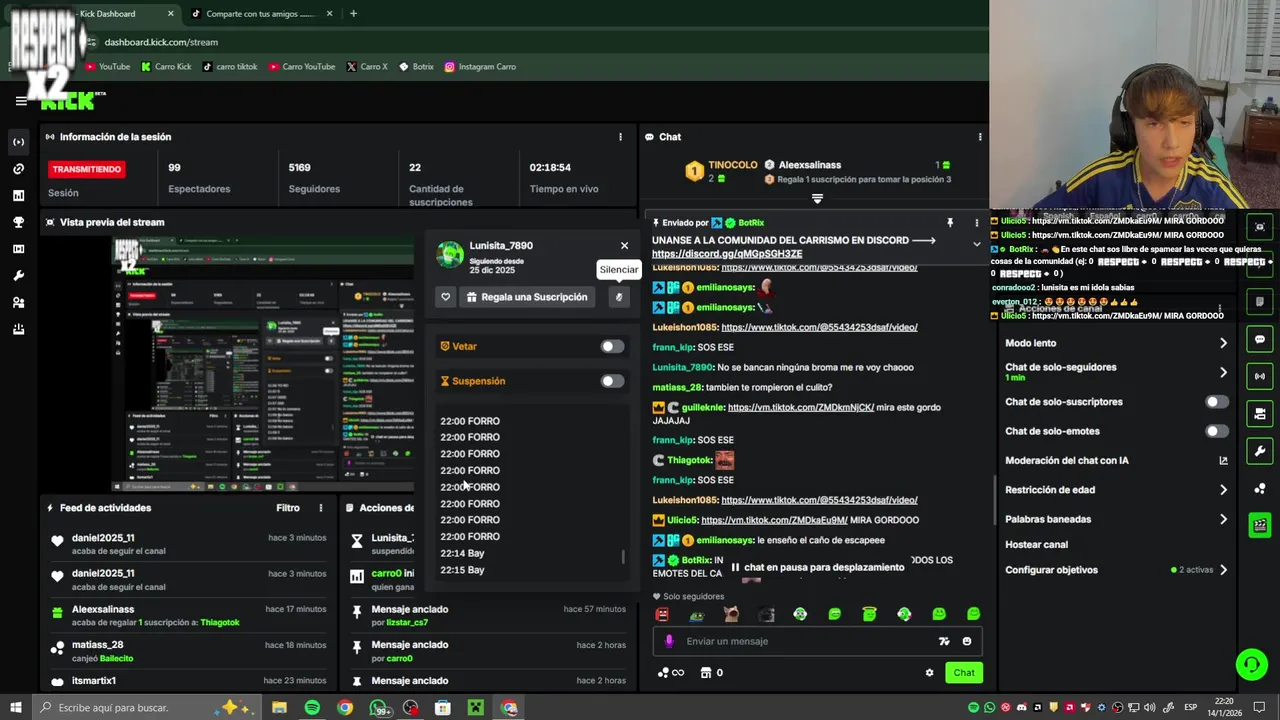1280x720 pixels.
Task: Open the Instagram Carro bookmark
Action: coord(480,67)
